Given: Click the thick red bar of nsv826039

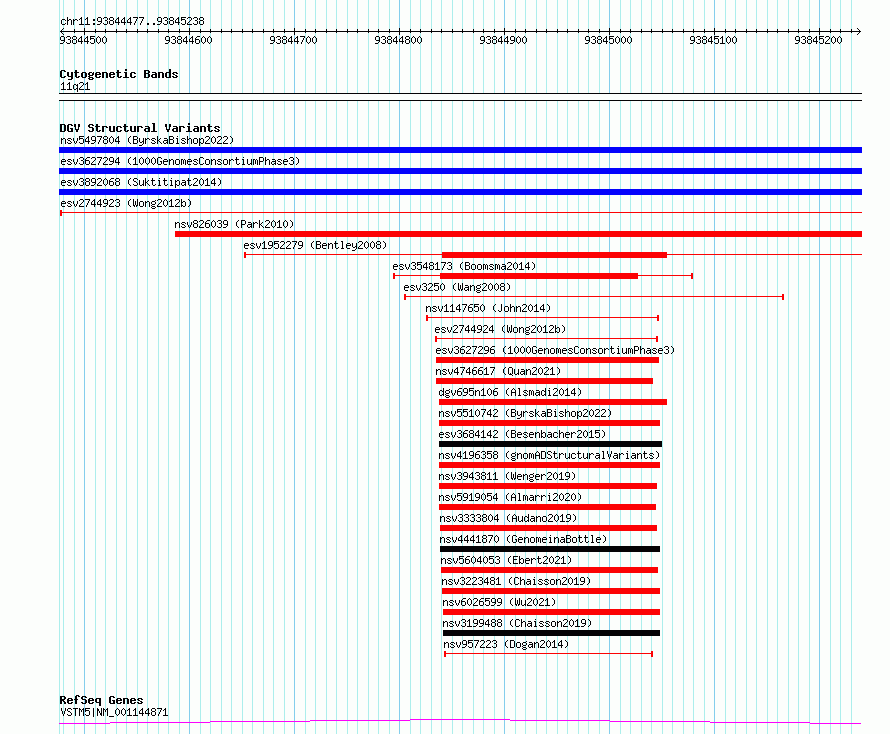Looking at the screenshot, I should [x=518, y=234].
